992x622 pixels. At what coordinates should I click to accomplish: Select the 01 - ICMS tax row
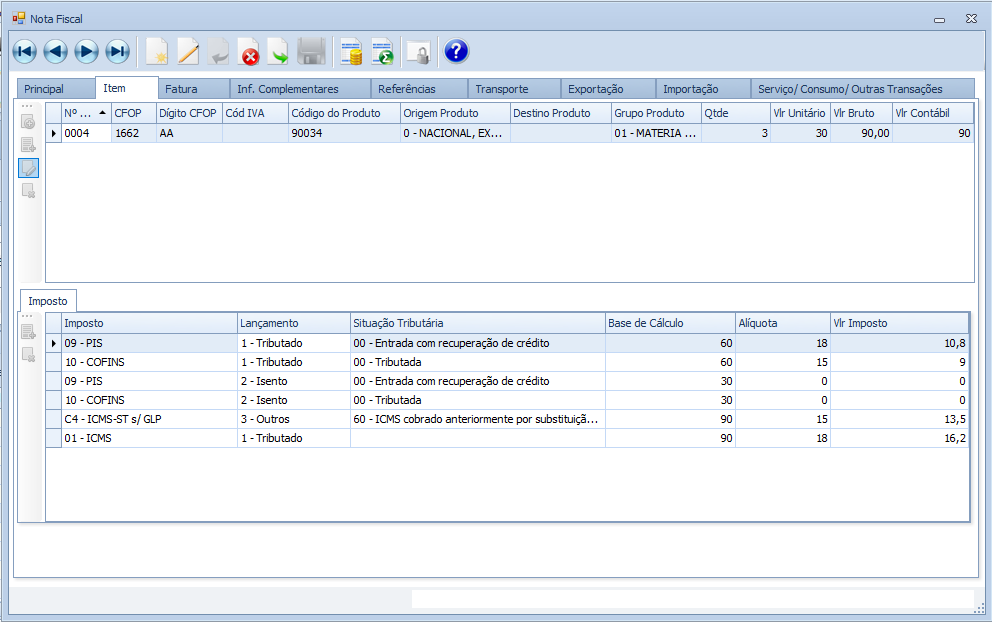[148, 438]
